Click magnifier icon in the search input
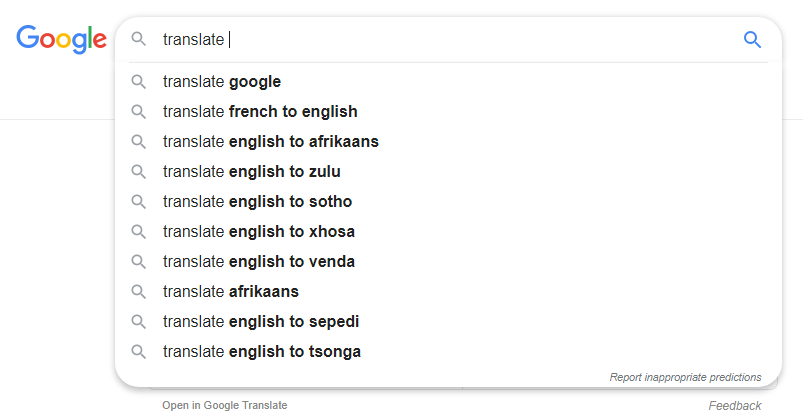This screenshot has width=803, height=416. [139, 40]
